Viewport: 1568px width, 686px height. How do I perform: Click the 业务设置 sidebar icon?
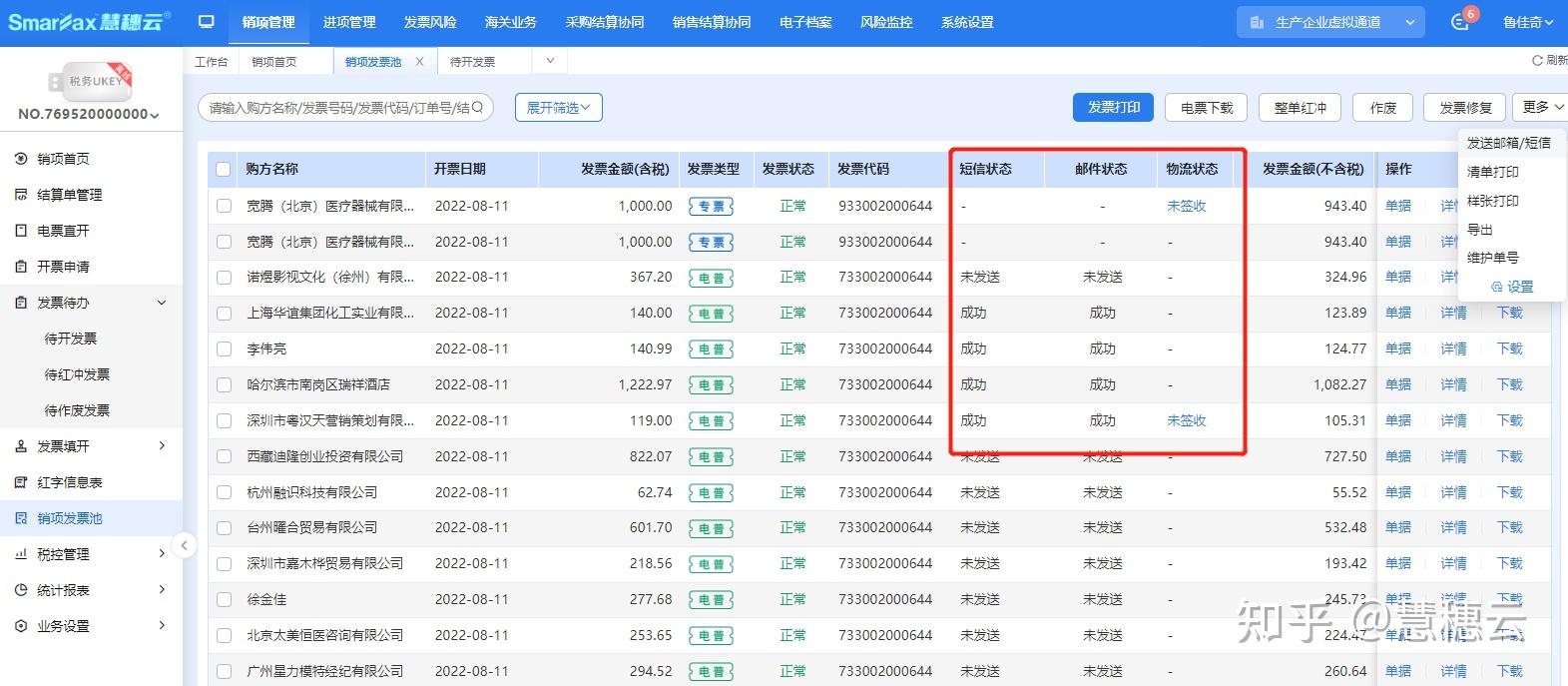click(x=21, y=626)
